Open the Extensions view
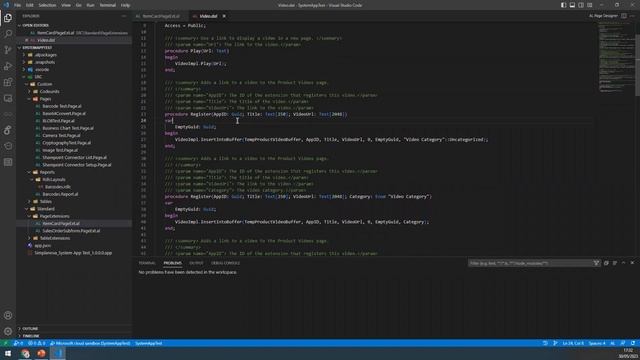The image size is (640, 360). point(8,82)
